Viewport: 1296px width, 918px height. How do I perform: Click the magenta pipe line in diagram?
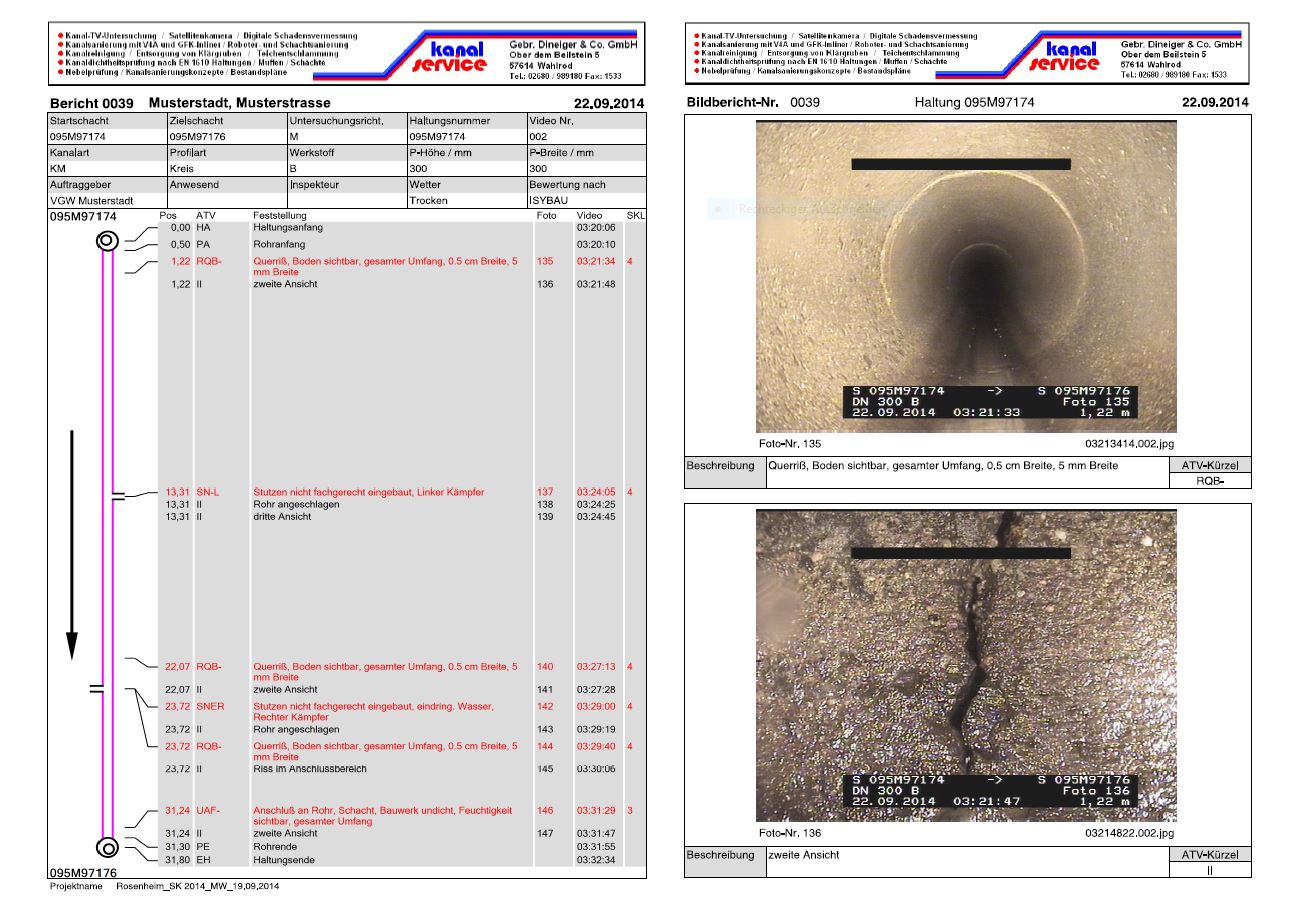click(x=109, y=542)
